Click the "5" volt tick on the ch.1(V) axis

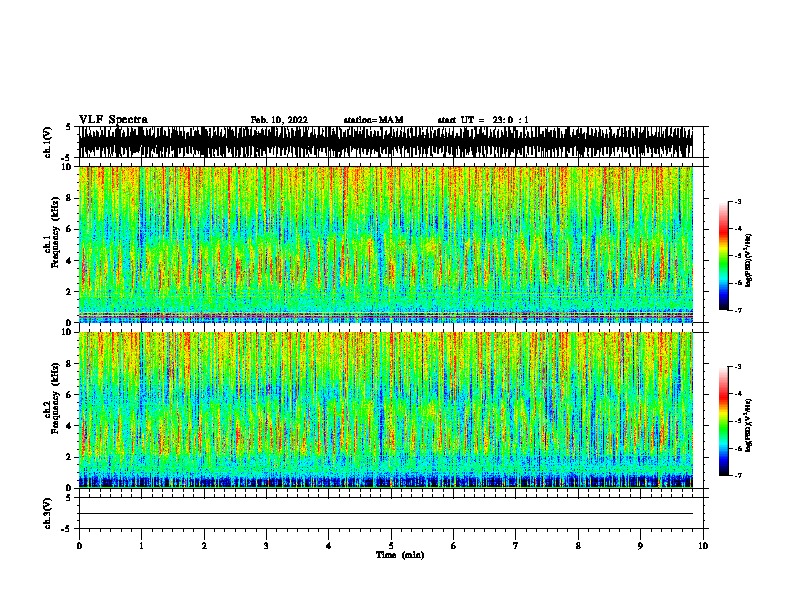click(68, 127)
